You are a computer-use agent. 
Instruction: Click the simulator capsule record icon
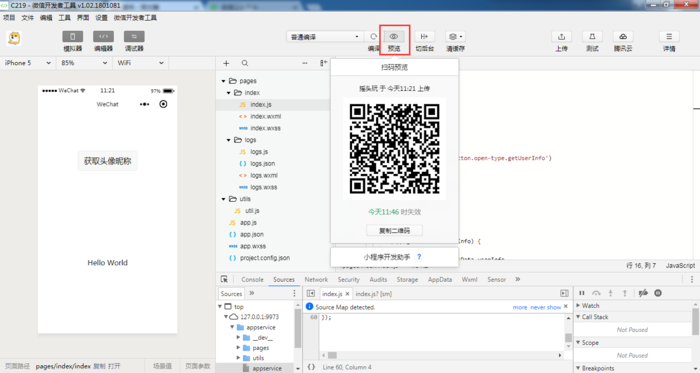click(163, 104)
